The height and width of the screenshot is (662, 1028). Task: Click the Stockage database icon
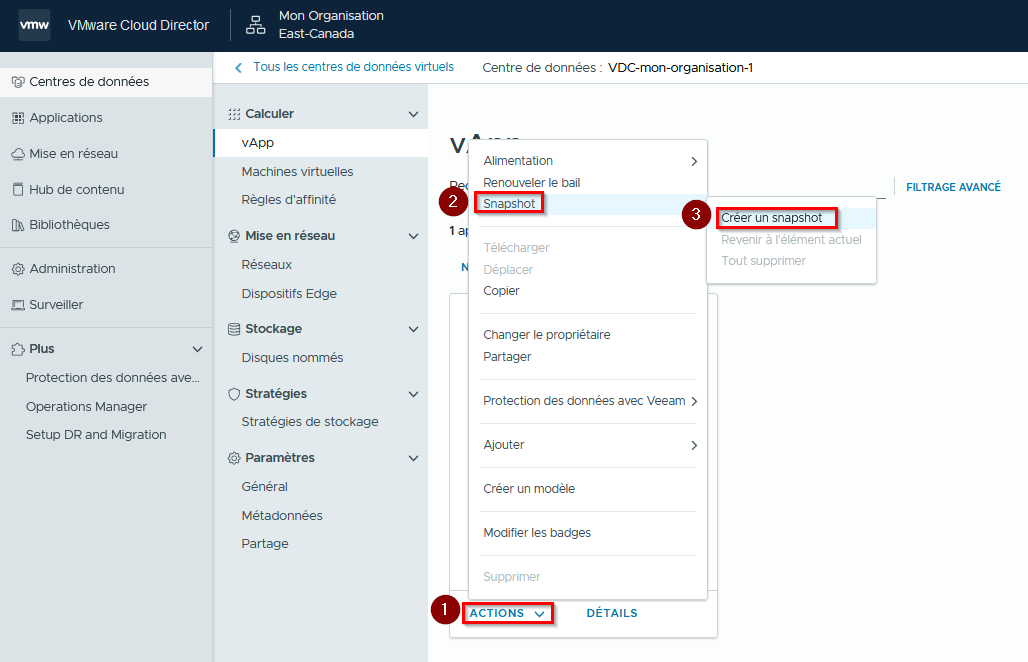234,329
